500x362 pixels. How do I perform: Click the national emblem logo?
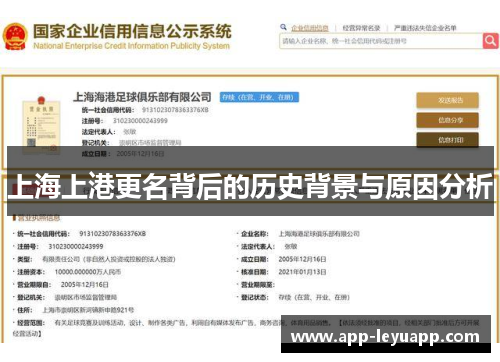pos(15,36)
